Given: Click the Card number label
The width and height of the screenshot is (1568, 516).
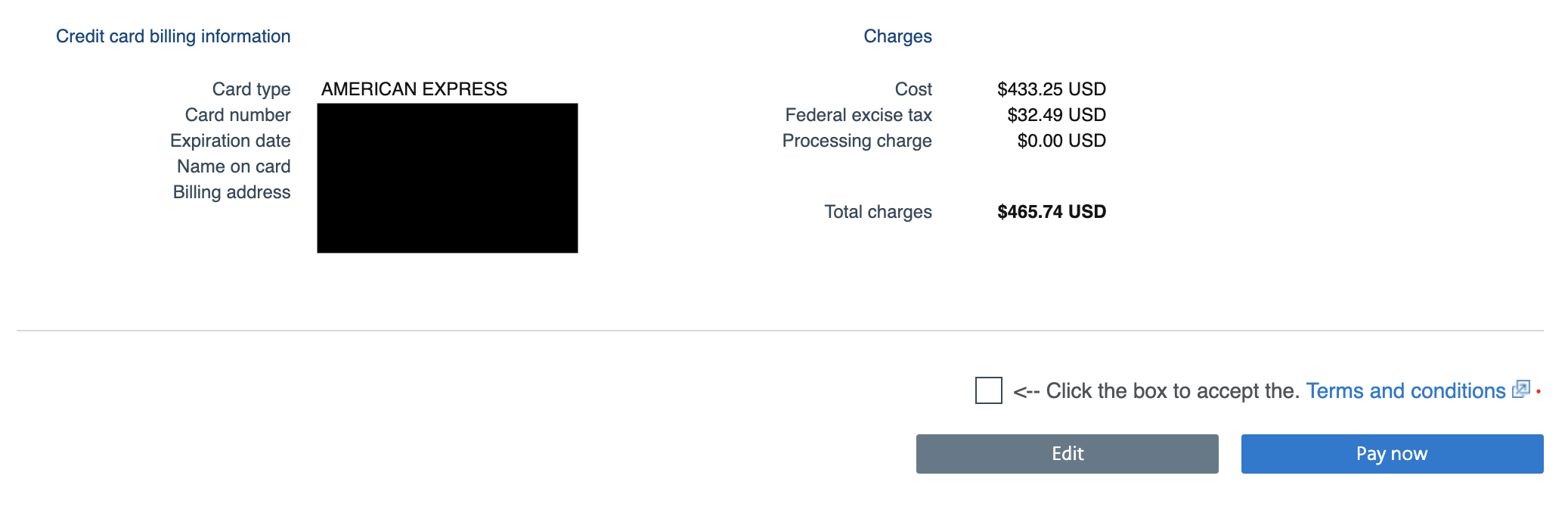Looking at the screenshot, I should (x=237, y=115).
